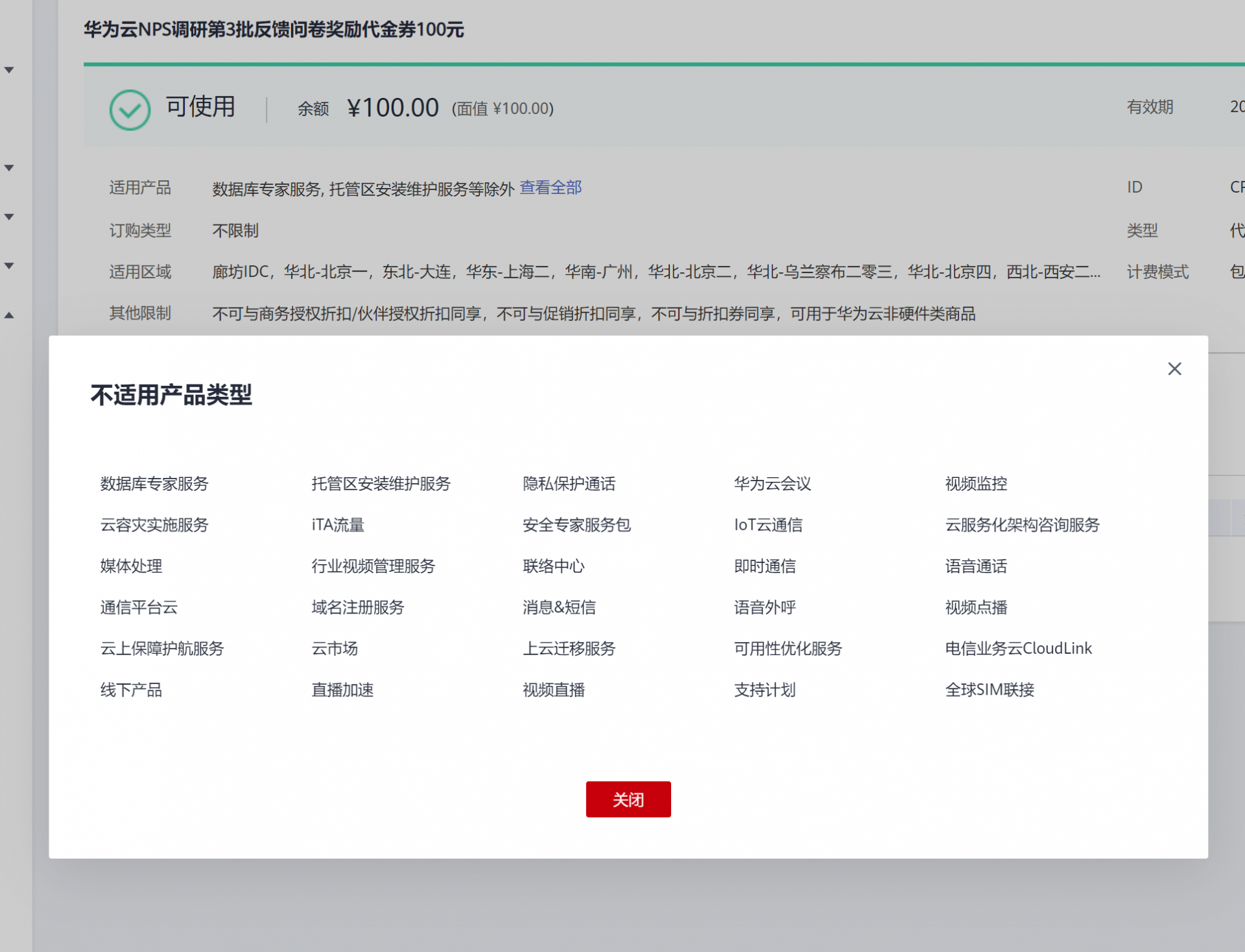Choose 通信平台云 in the list

pos(139,608)
